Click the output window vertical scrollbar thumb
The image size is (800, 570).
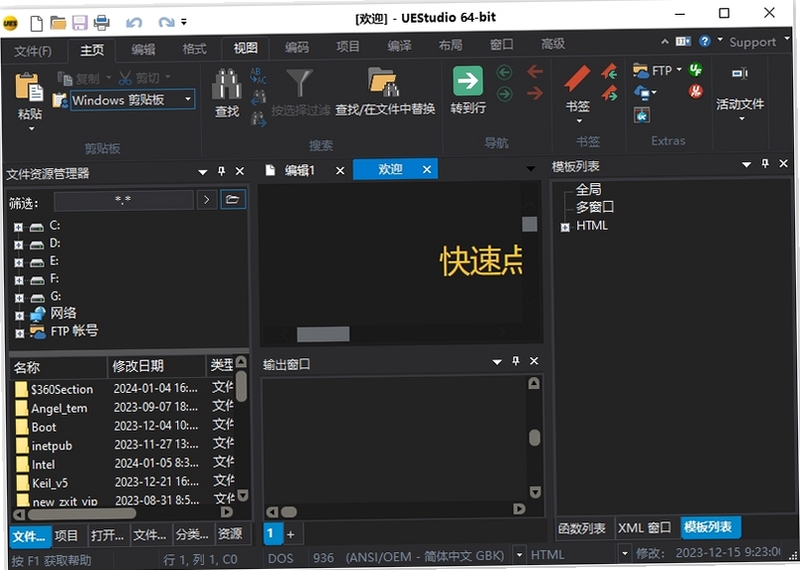tap(534, 437)
